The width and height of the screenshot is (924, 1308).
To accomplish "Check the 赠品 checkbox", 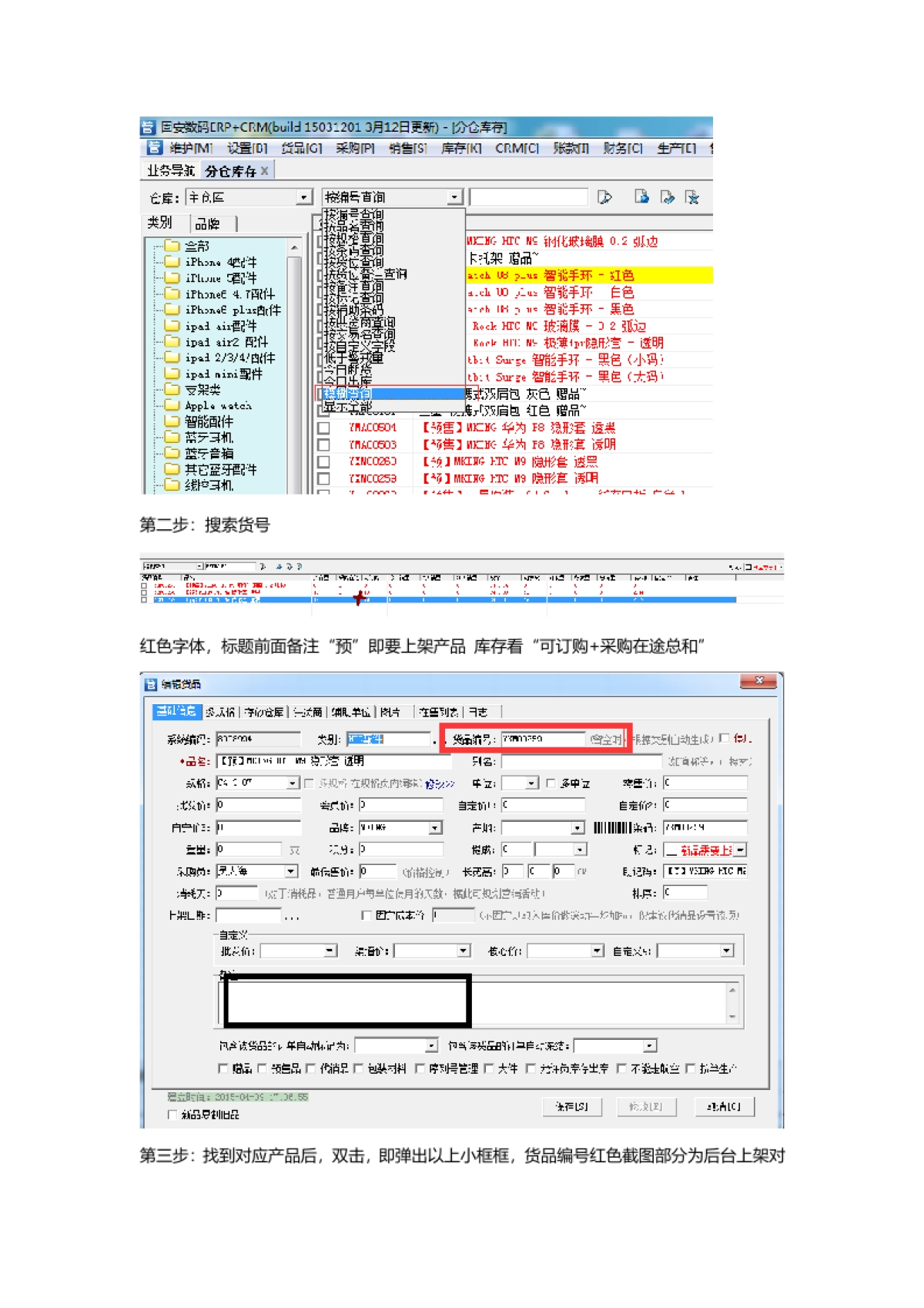I will tap(223, 1068).
